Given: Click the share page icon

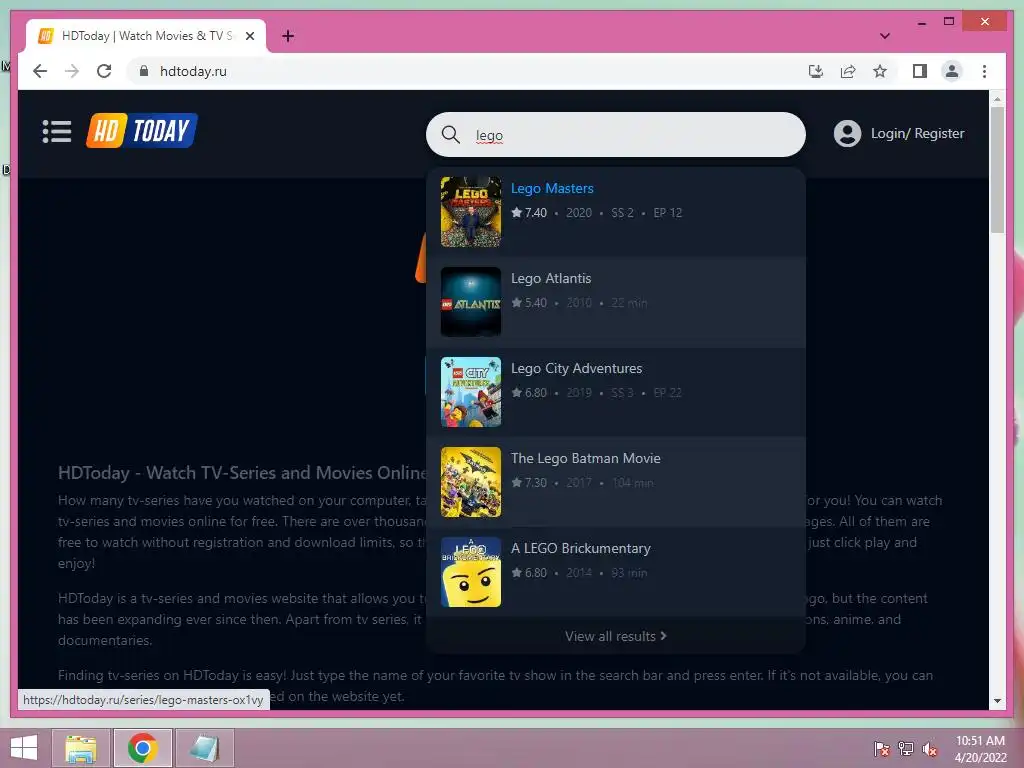Looking at the screenshot, I should coord(848,71).
